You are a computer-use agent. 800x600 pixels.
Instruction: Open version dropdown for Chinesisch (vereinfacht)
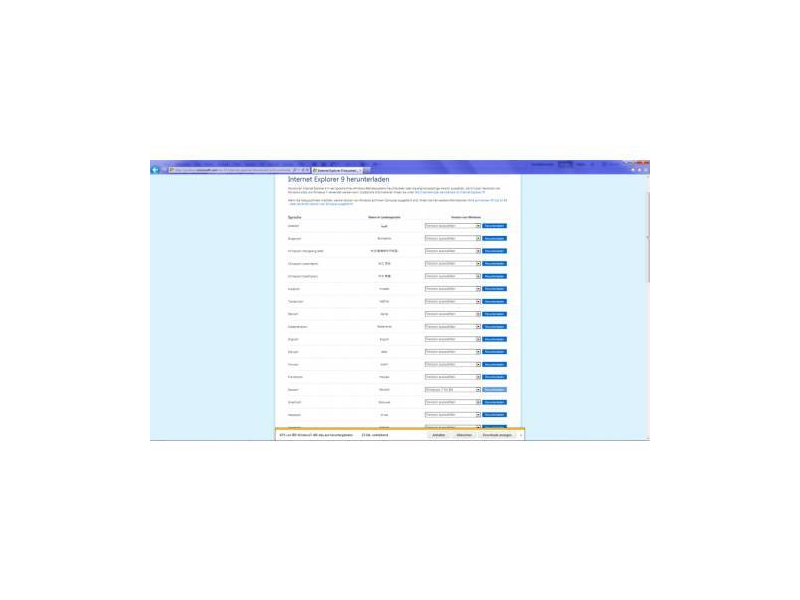click(x=453, y=264)
